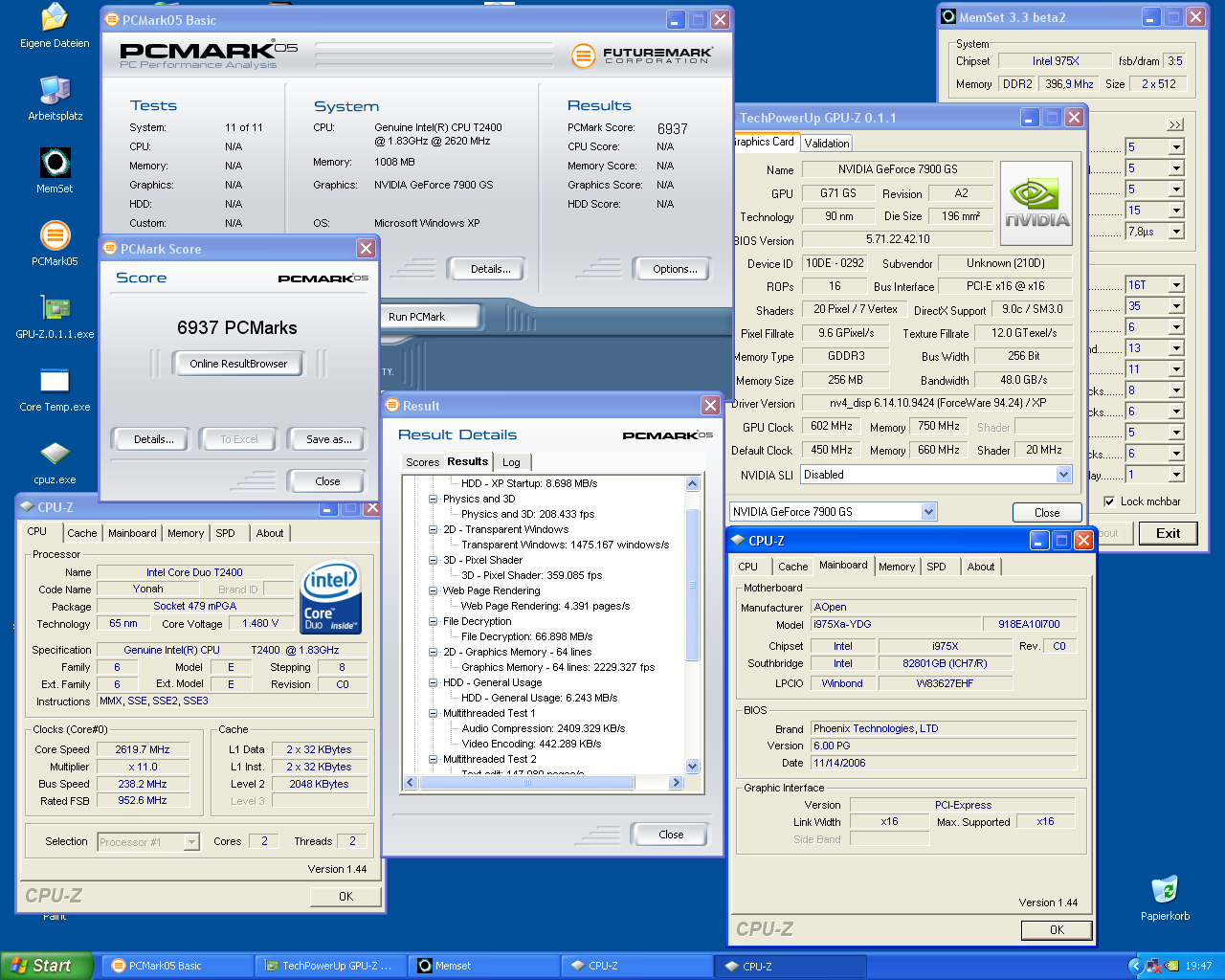This screenshot has height=980, width=1225.
Task: Click scroll down arrow in Result list
Action: tap(693, 766)
